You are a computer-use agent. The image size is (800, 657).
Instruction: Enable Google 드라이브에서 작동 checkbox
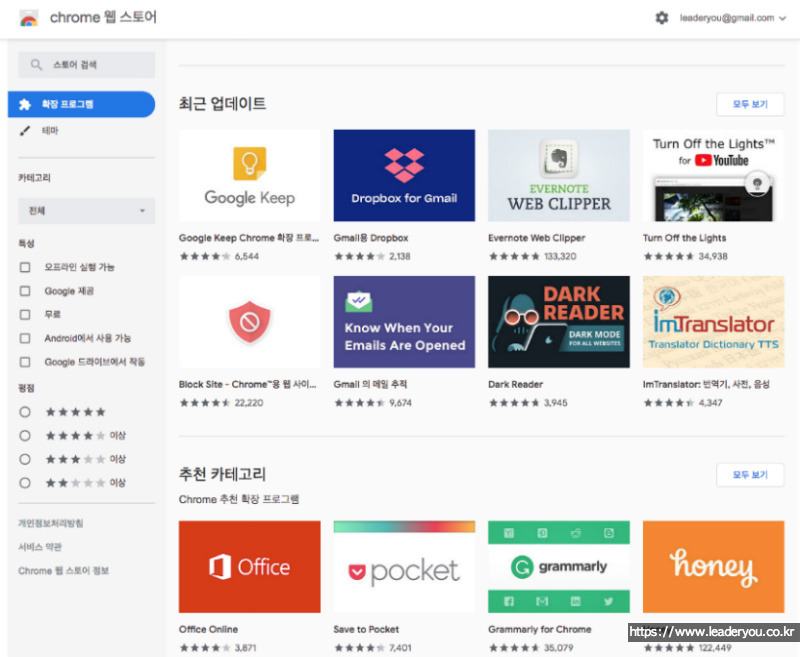pyautogui.click(x=24, y=362)
